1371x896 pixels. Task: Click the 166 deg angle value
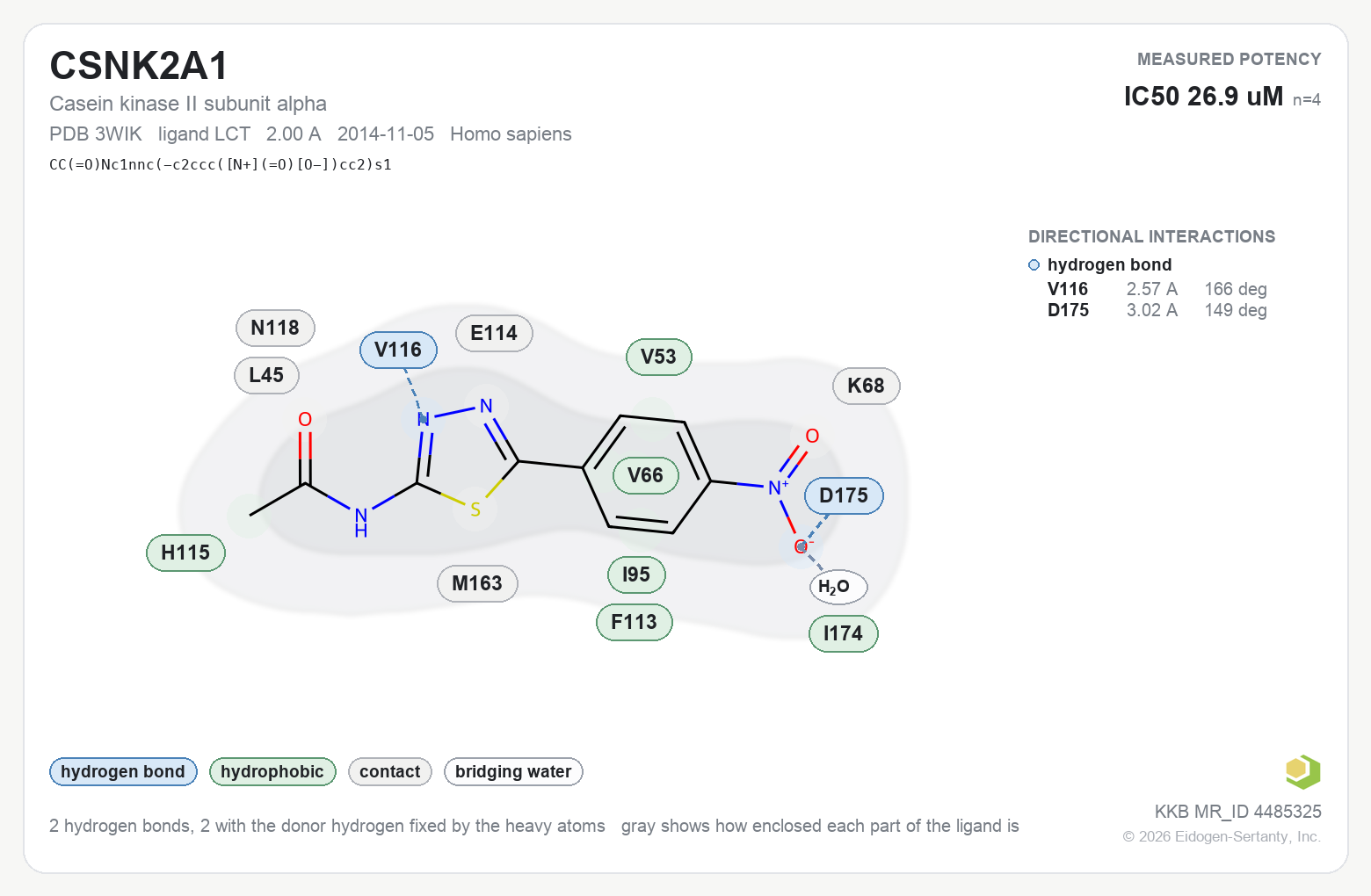coord(1236,289)
